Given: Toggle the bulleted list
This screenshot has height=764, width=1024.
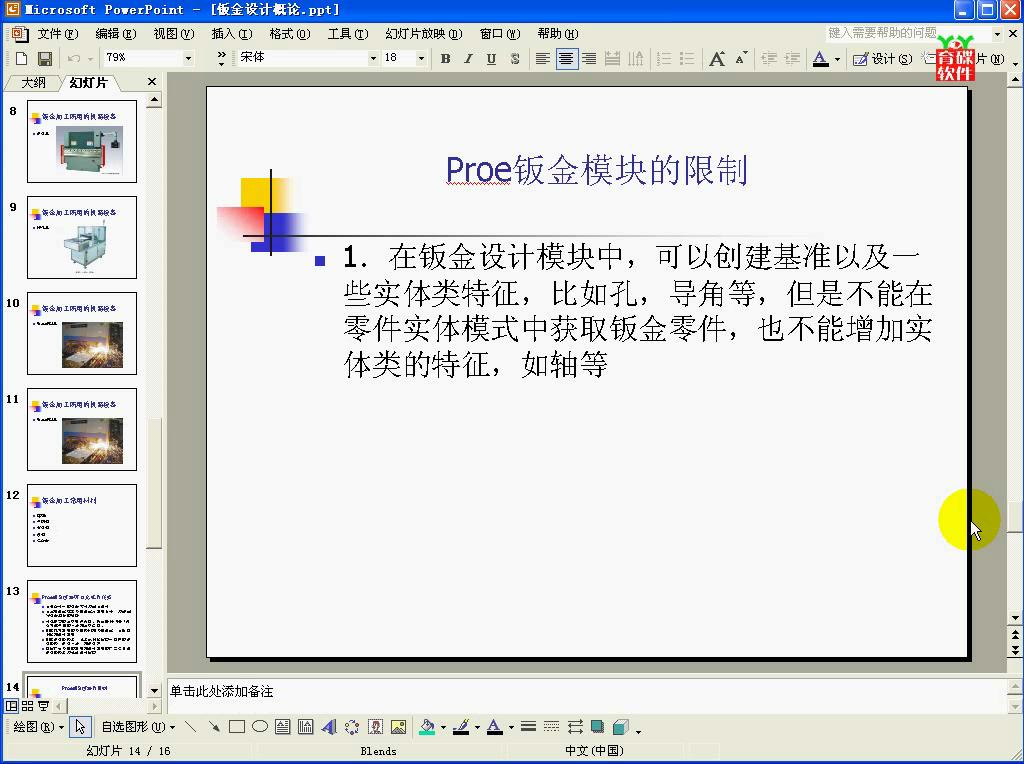Looking at the screenshot, I should pos(687,59).
